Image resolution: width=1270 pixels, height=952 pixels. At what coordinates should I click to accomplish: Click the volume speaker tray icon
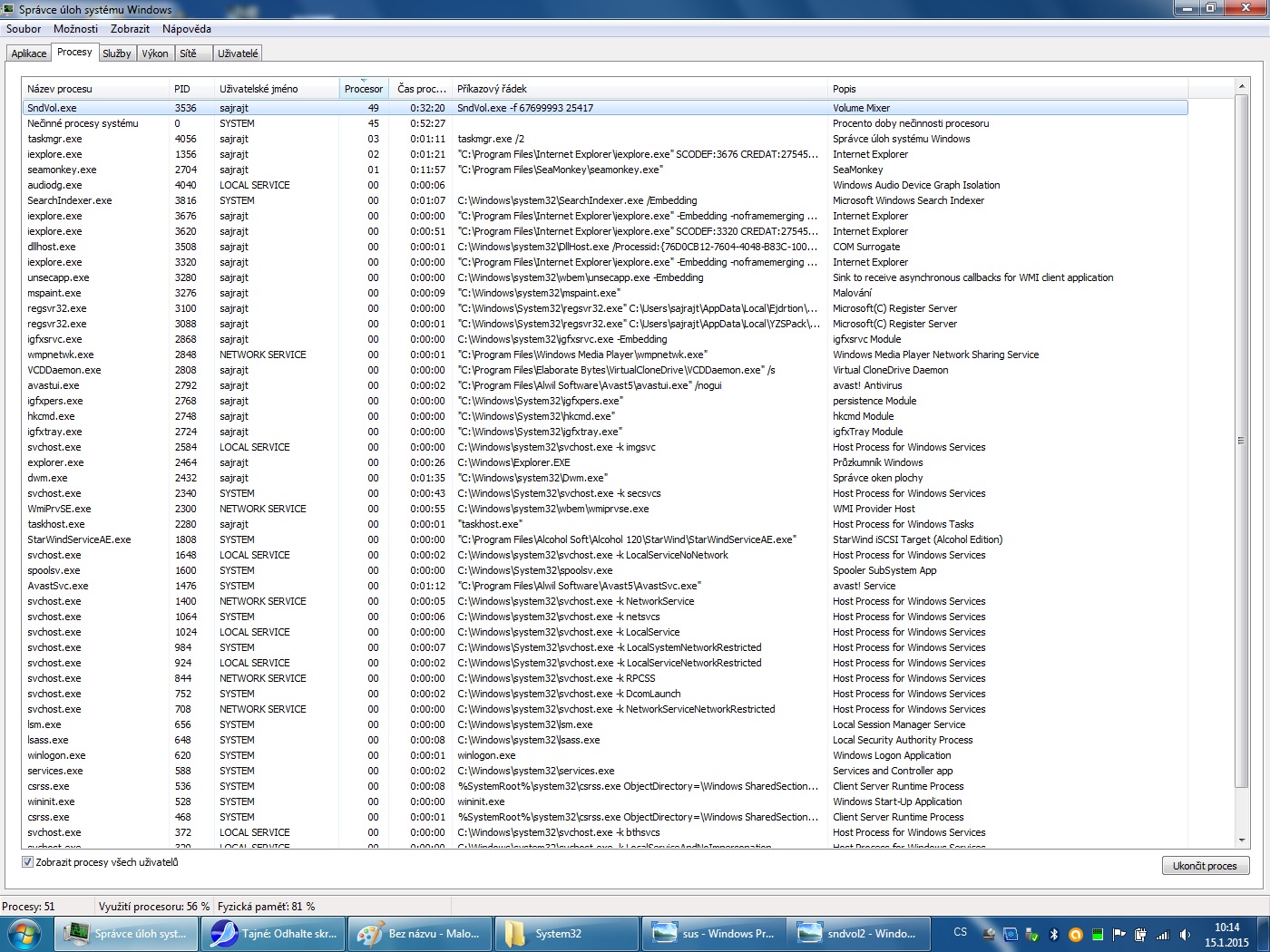pyautogui.click(x=1185, y=934)
